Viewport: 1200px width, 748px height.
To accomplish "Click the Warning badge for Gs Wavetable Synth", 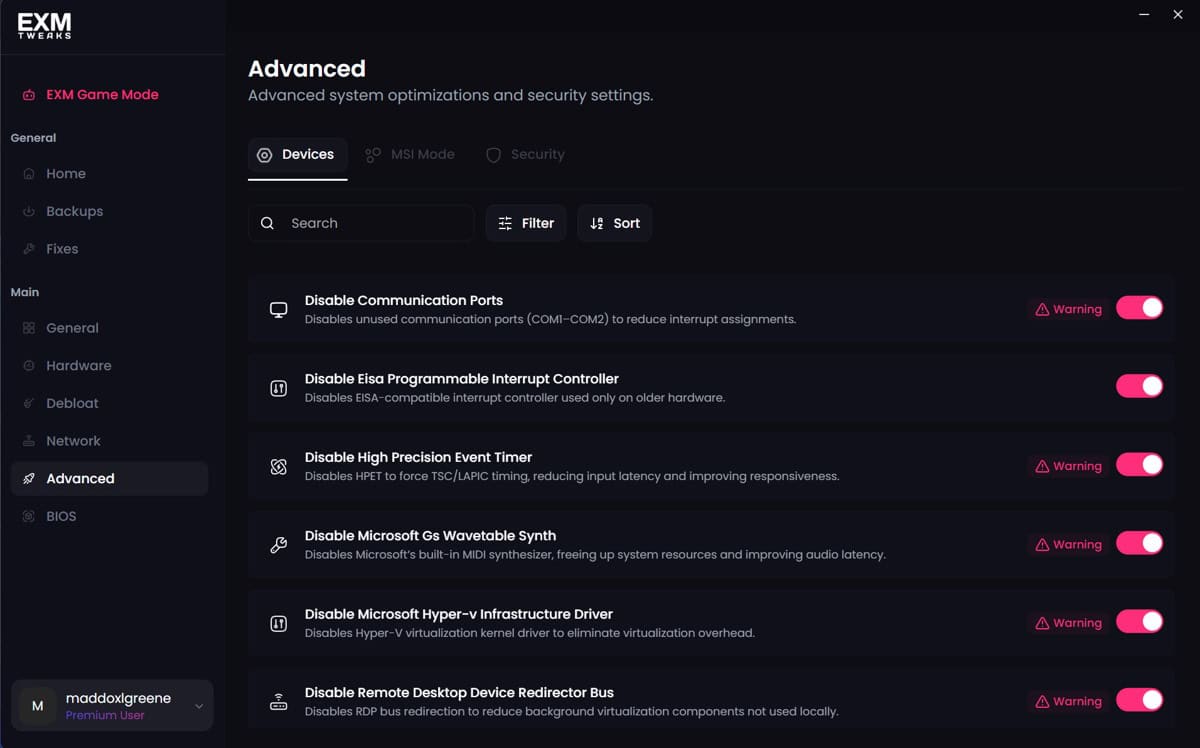I will coord(1068,545).
